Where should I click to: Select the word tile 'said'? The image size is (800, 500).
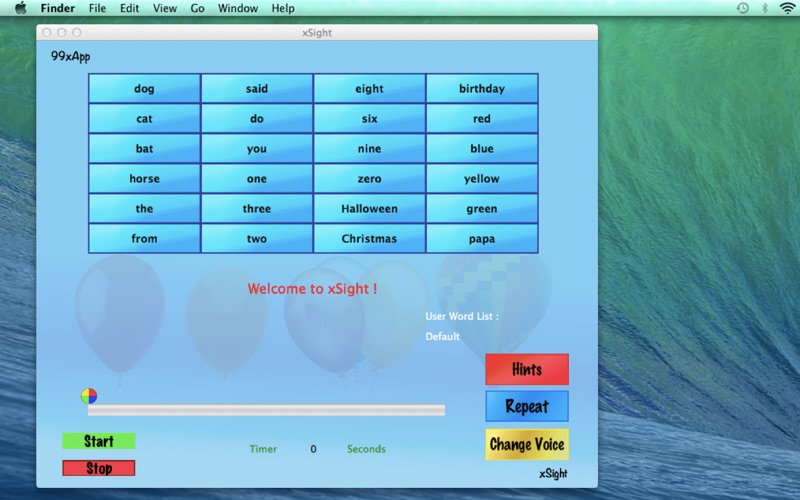pyautogui.click(x=257, y=88)
